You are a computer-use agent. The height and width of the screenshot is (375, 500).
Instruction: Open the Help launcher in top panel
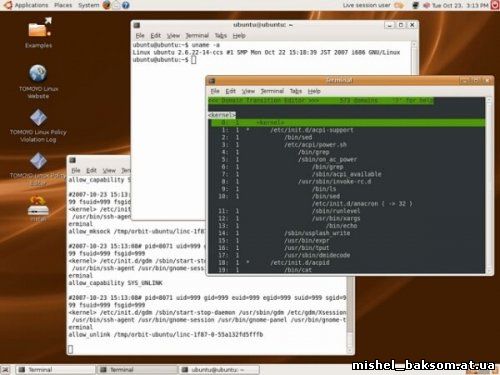[125, 5]
